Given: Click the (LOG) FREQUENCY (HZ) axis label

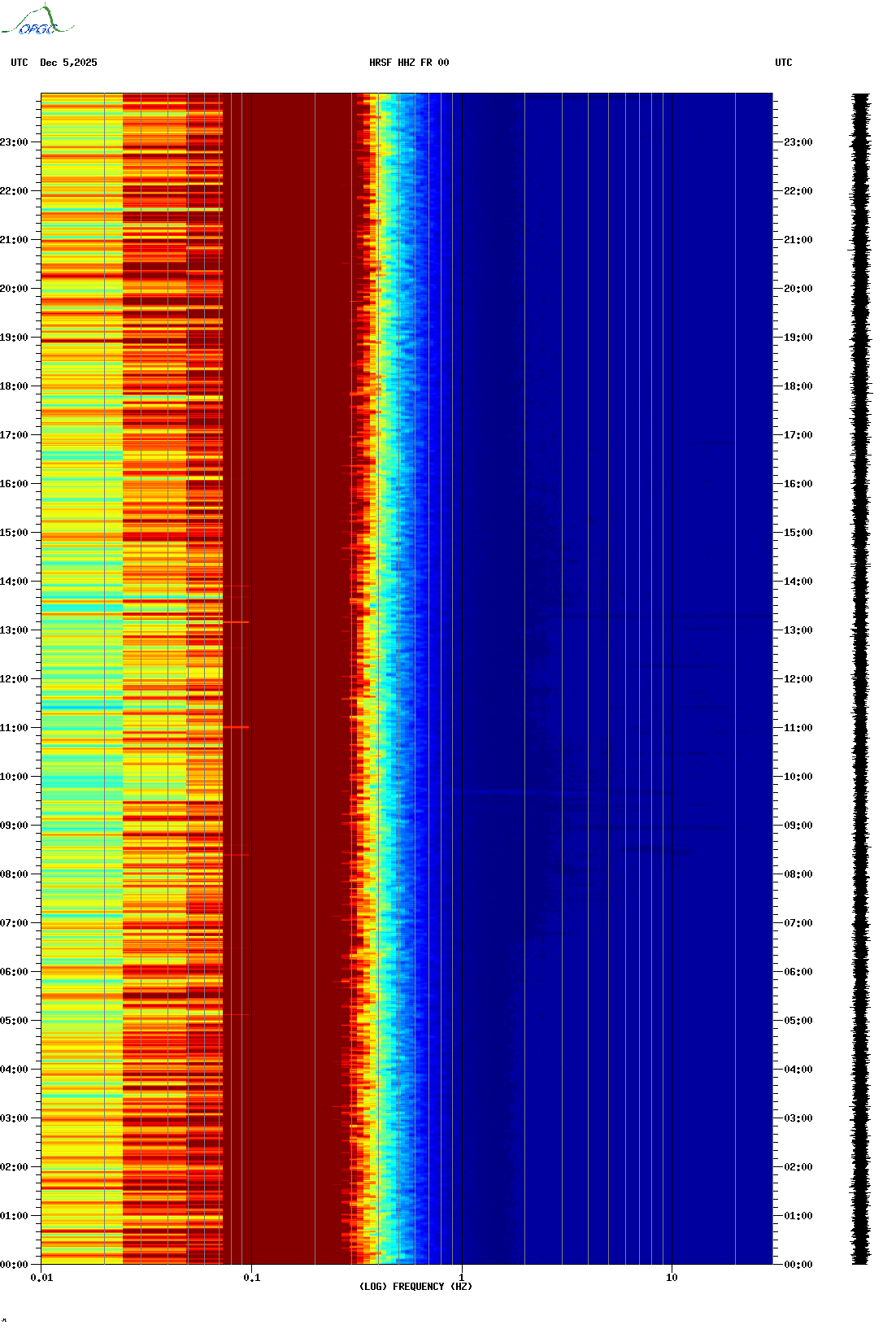Looking at the screenshot, I should (415, 1286).
